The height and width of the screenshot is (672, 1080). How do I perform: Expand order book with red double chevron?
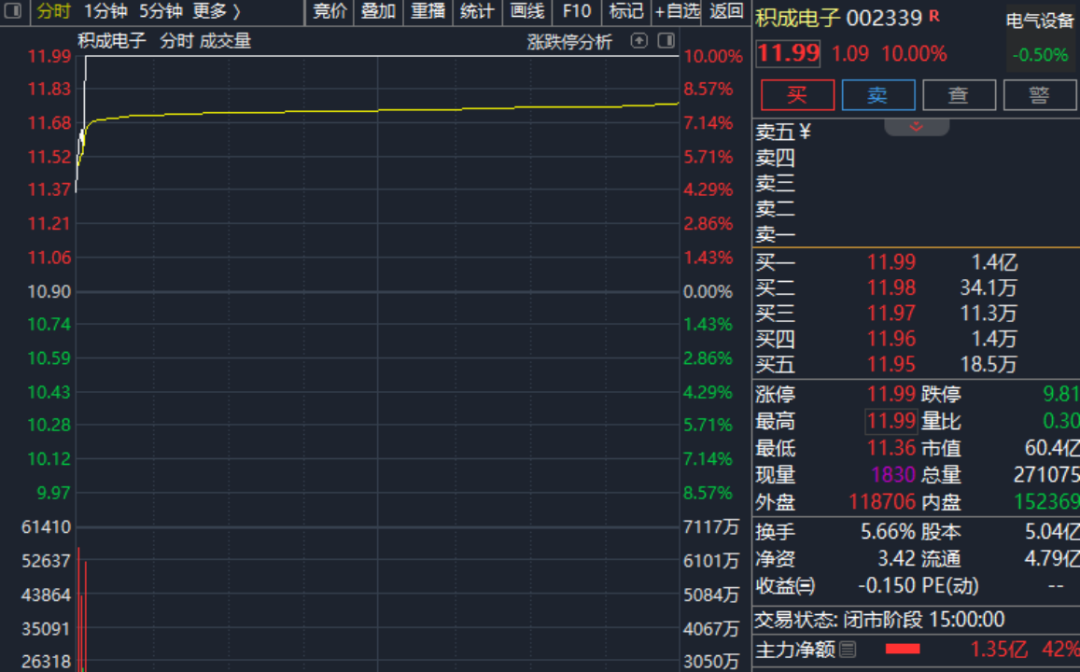pyautogui.click(x=916, y=127)
